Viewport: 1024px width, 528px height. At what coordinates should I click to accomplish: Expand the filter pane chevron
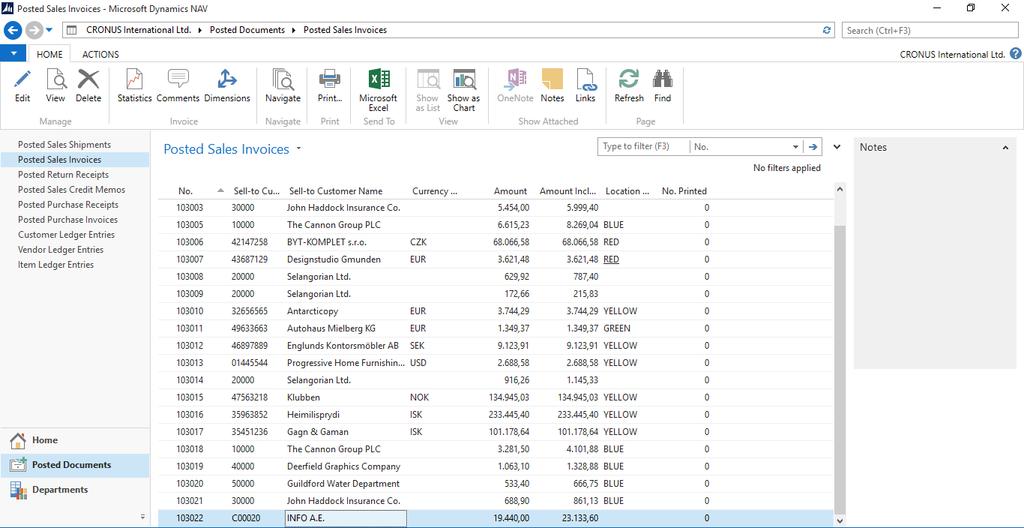pyautogui.click(x=837, y=147)
